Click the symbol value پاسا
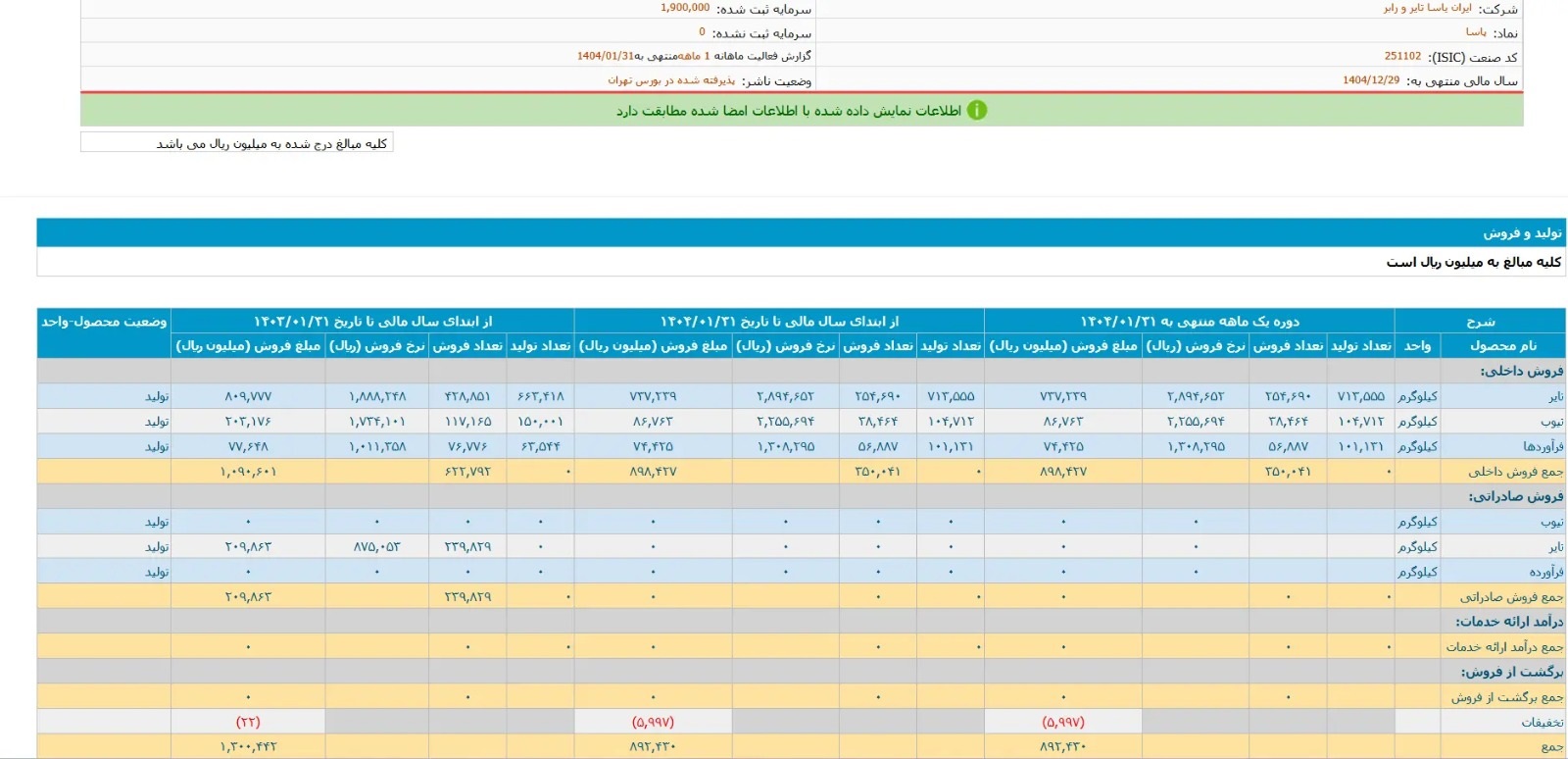 click(1476, 32)
